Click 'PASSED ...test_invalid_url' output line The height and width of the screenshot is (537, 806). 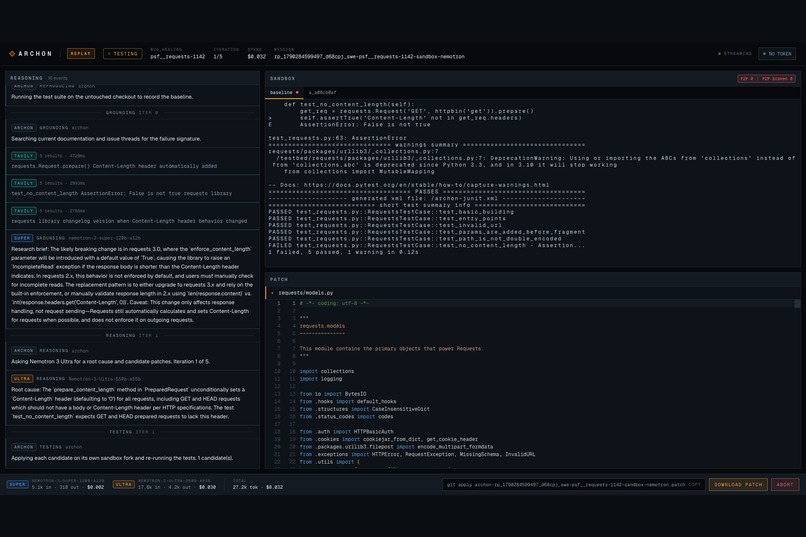point(385,225)
